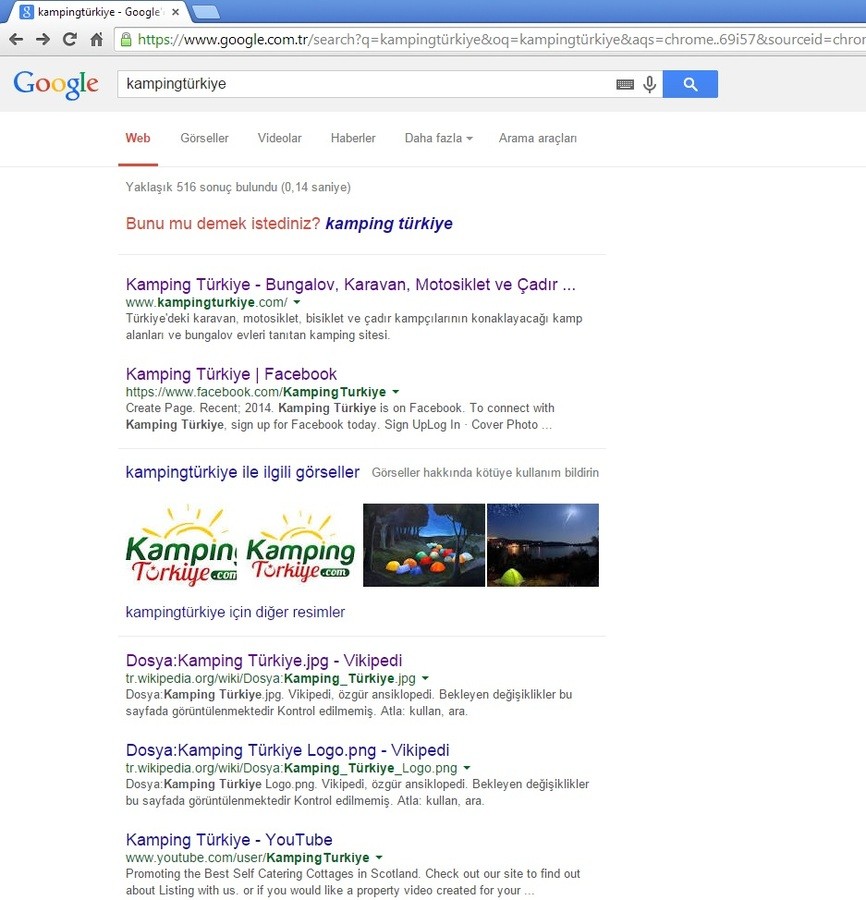Open first Kamping Türkiye logo thumbnail
Viewport: 866px width, 900px height.
181,545
